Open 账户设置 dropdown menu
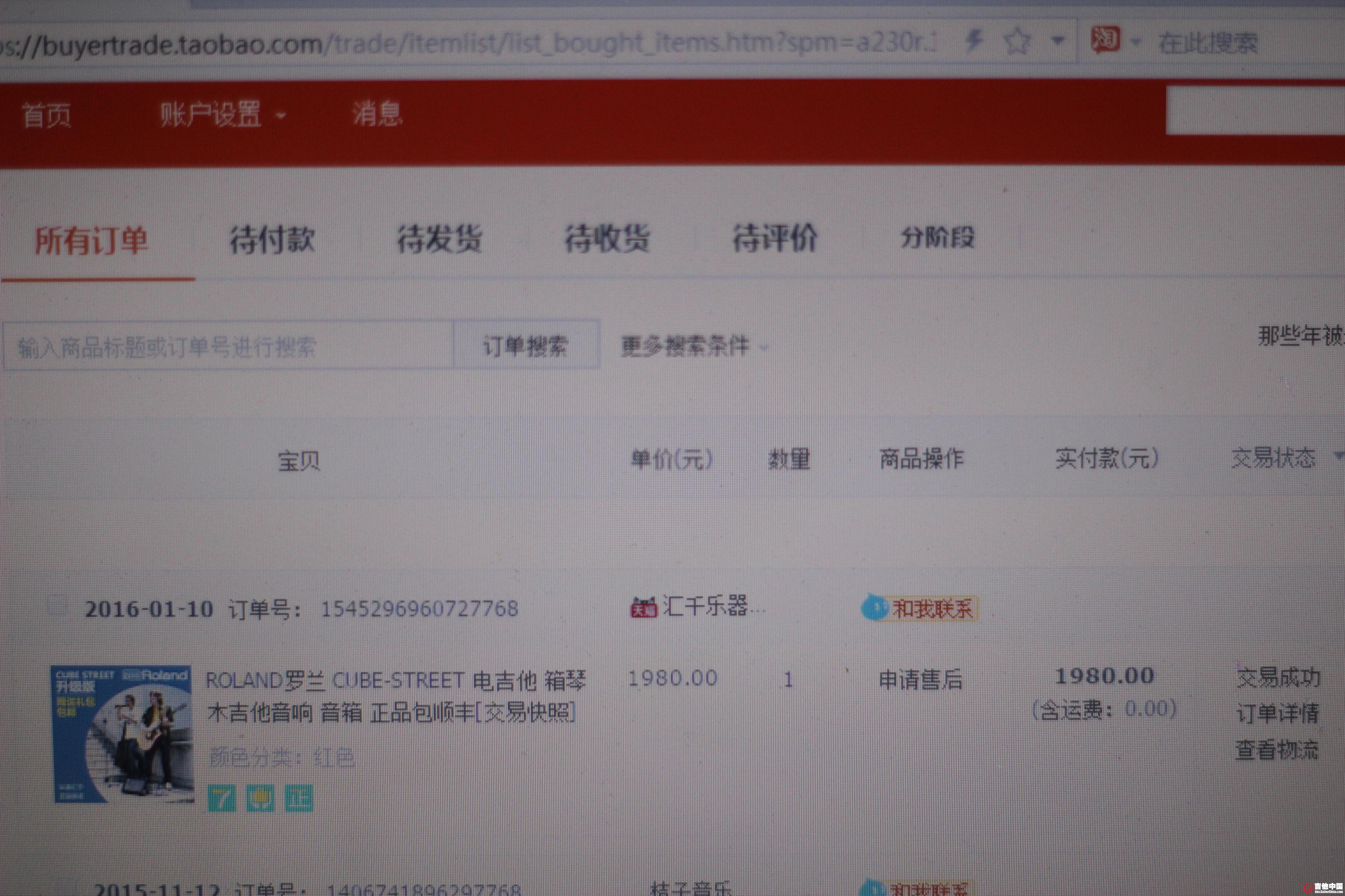This screenshot has height=896, width=1345. coord(222,114)
